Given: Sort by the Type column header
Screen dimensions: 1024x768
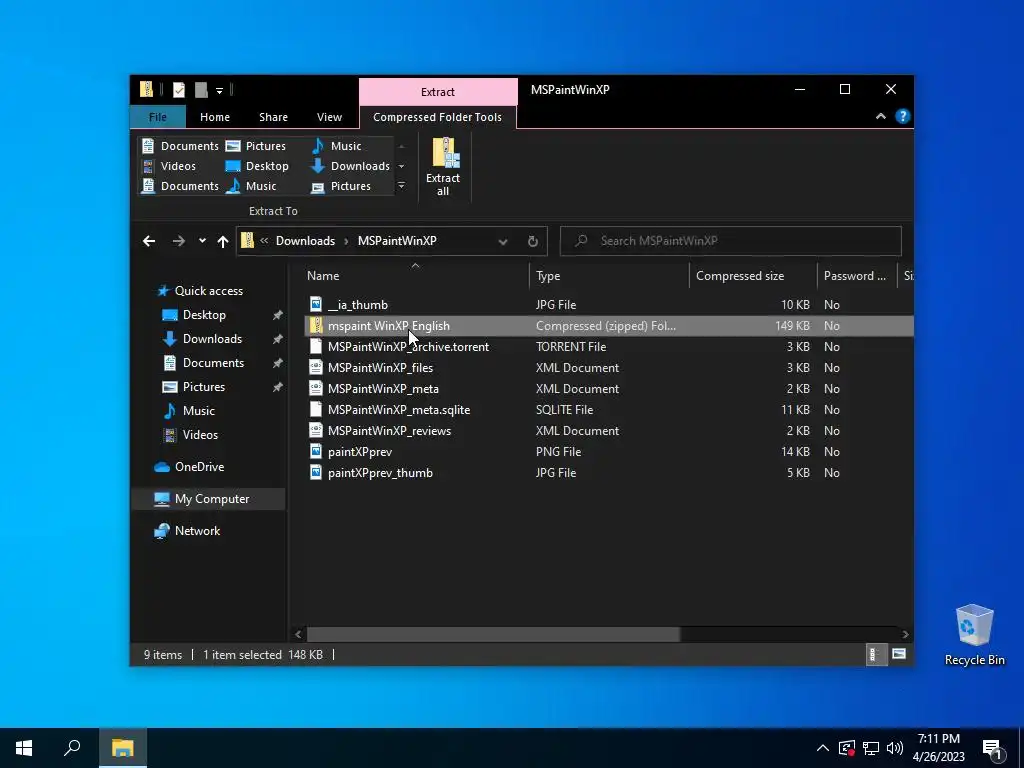Looking at the screenshot, I should pos(609,276).
